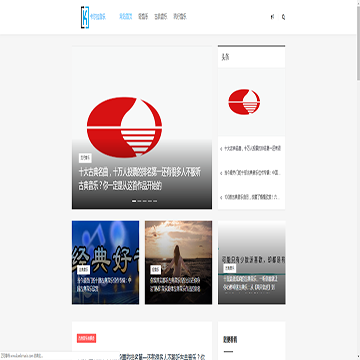Viewport: 360px width, 360px height.
Task: Open the blue 经典好 article card image
Action: pos(105,262)
